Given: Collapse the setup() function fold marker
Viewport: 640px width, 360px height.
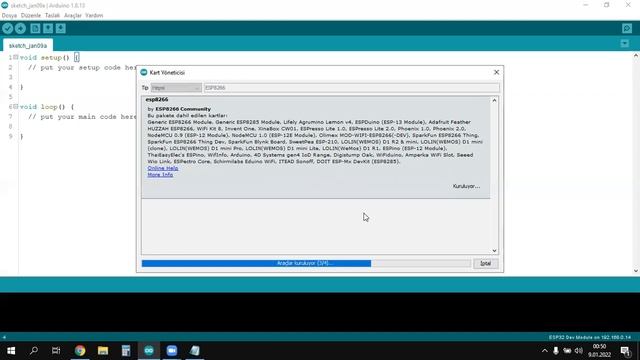Looking at the screenshot, I should tap(16, 58).
